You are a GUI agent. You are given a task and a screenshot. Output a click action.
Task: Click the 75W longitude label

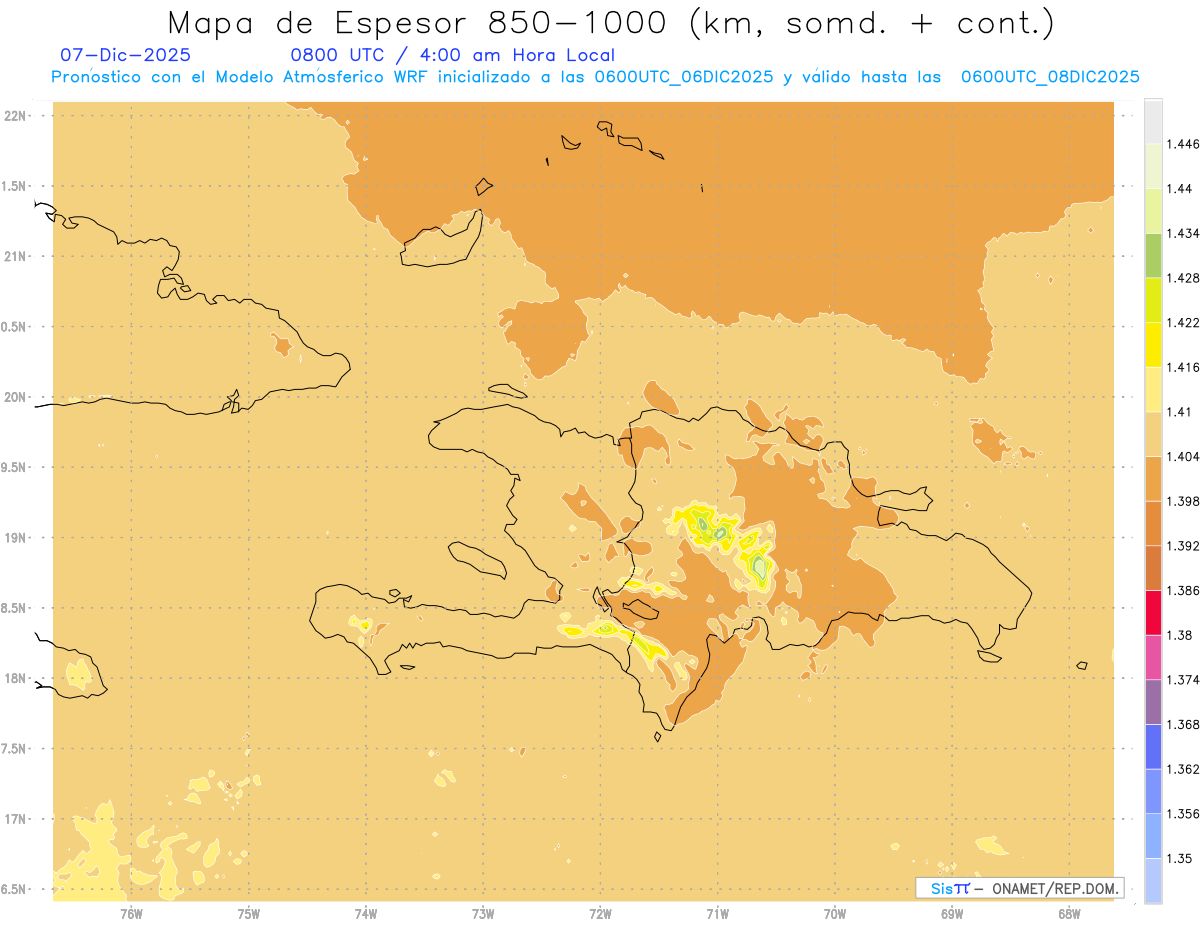point(249,913)
